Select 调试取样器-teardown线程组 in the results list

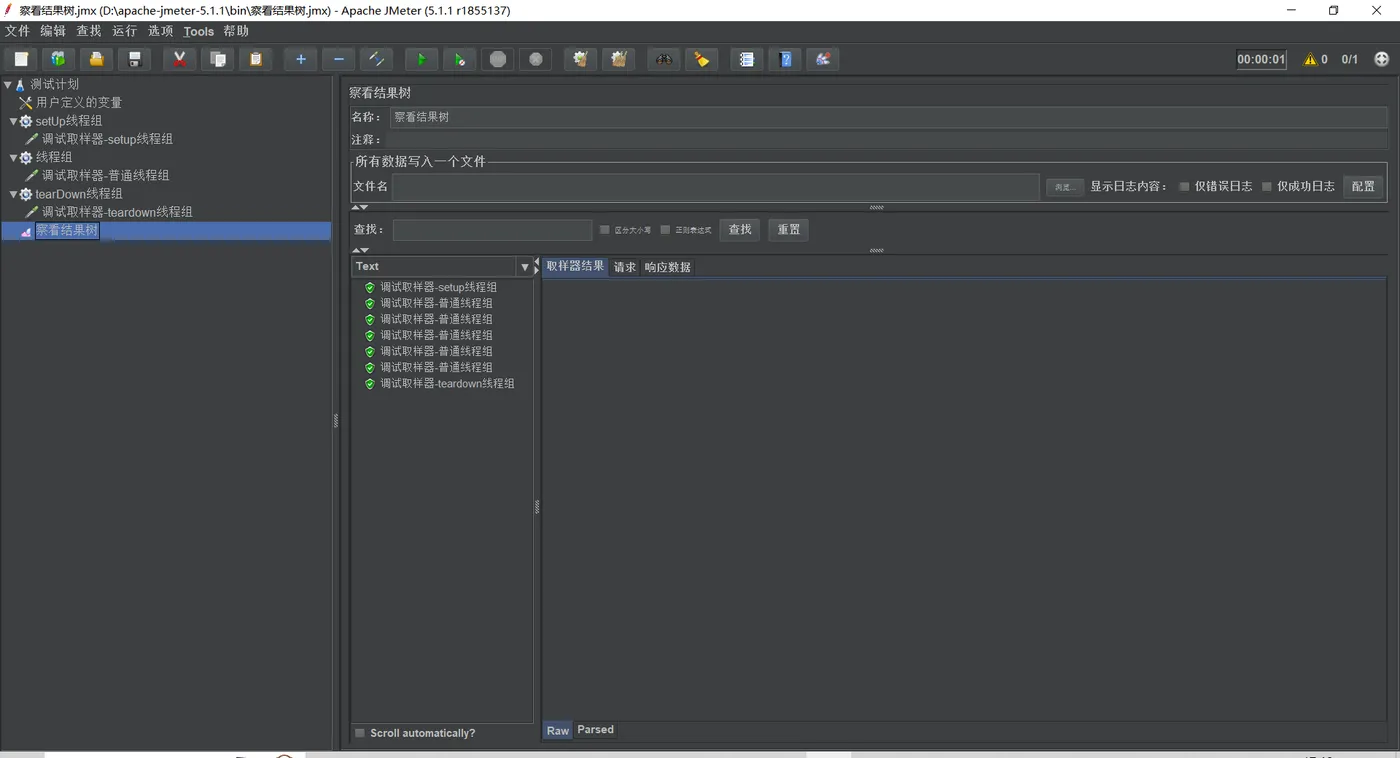(447, 384)
